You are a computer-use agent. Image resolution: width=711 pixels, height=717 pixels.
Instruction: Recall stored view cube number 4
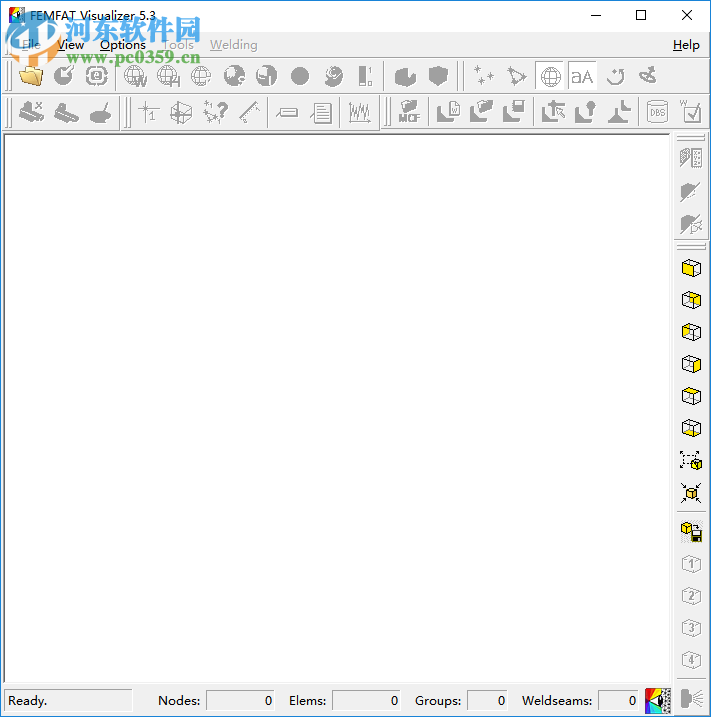click(x=691, y=660)
